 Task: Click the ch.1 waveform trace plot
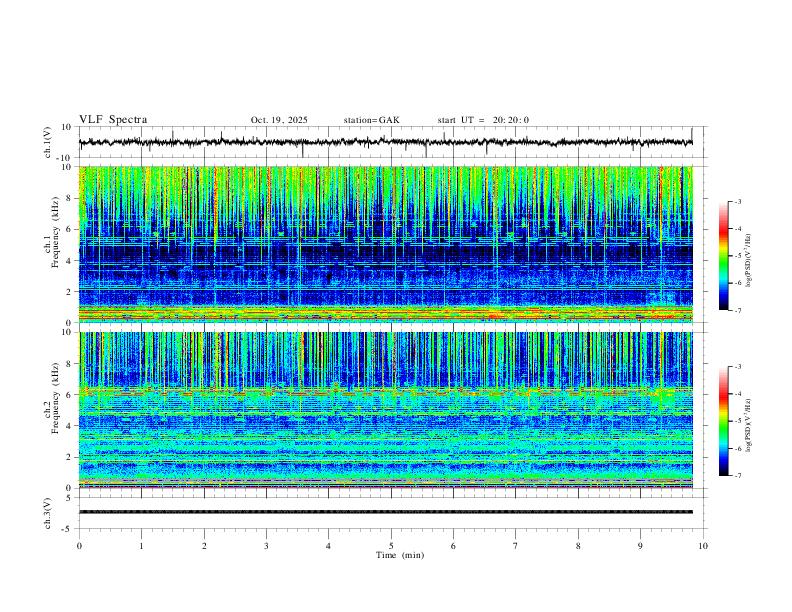tap(386, 142)
